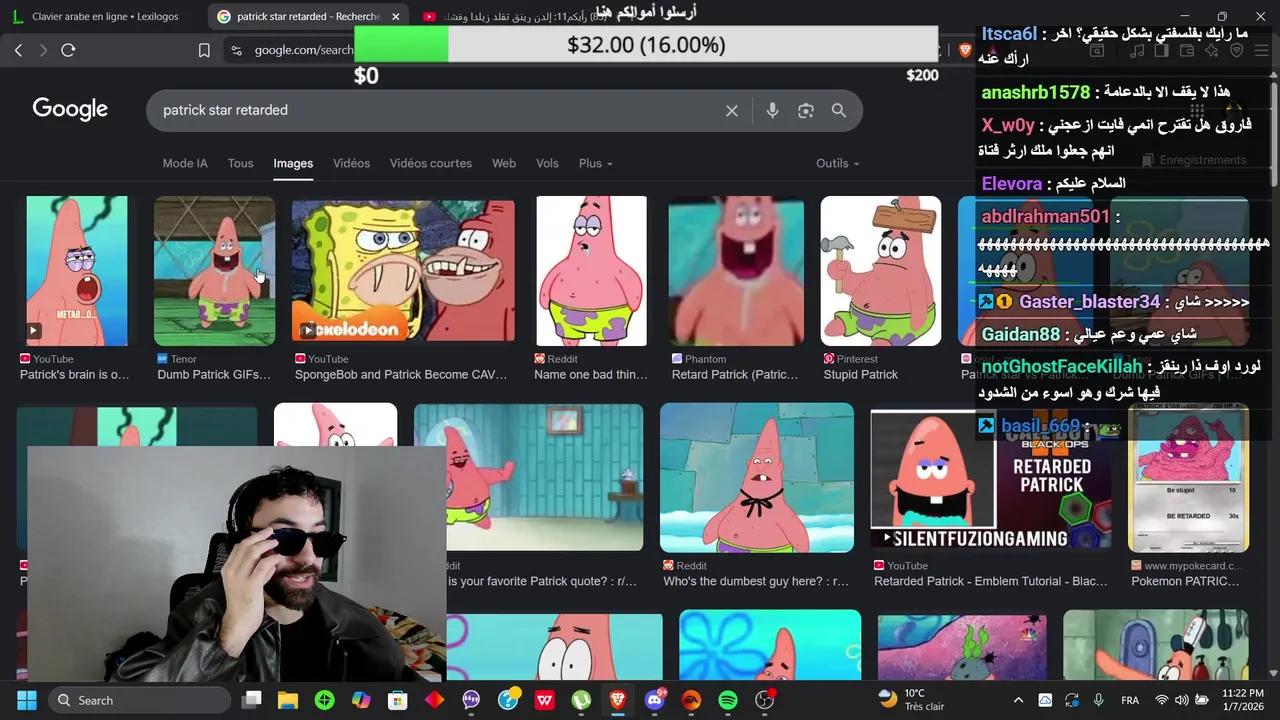Image resolution: width=1280 pixels, height=720 pixels.
Task: Open the Outils tools dropdown
Action: pos(838,163)
